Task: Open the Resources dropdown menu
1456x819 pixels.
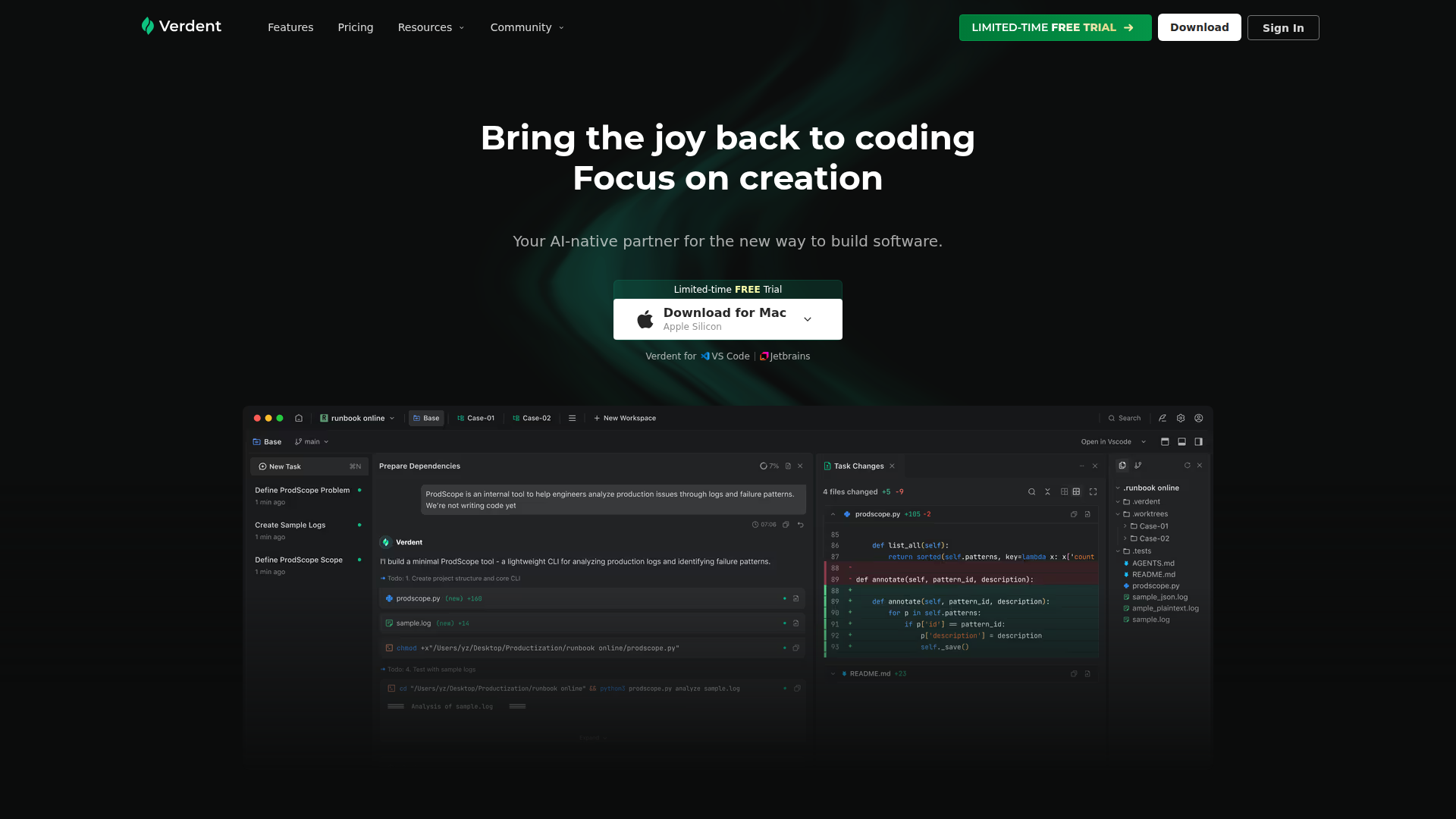Action: click(431, 27)
